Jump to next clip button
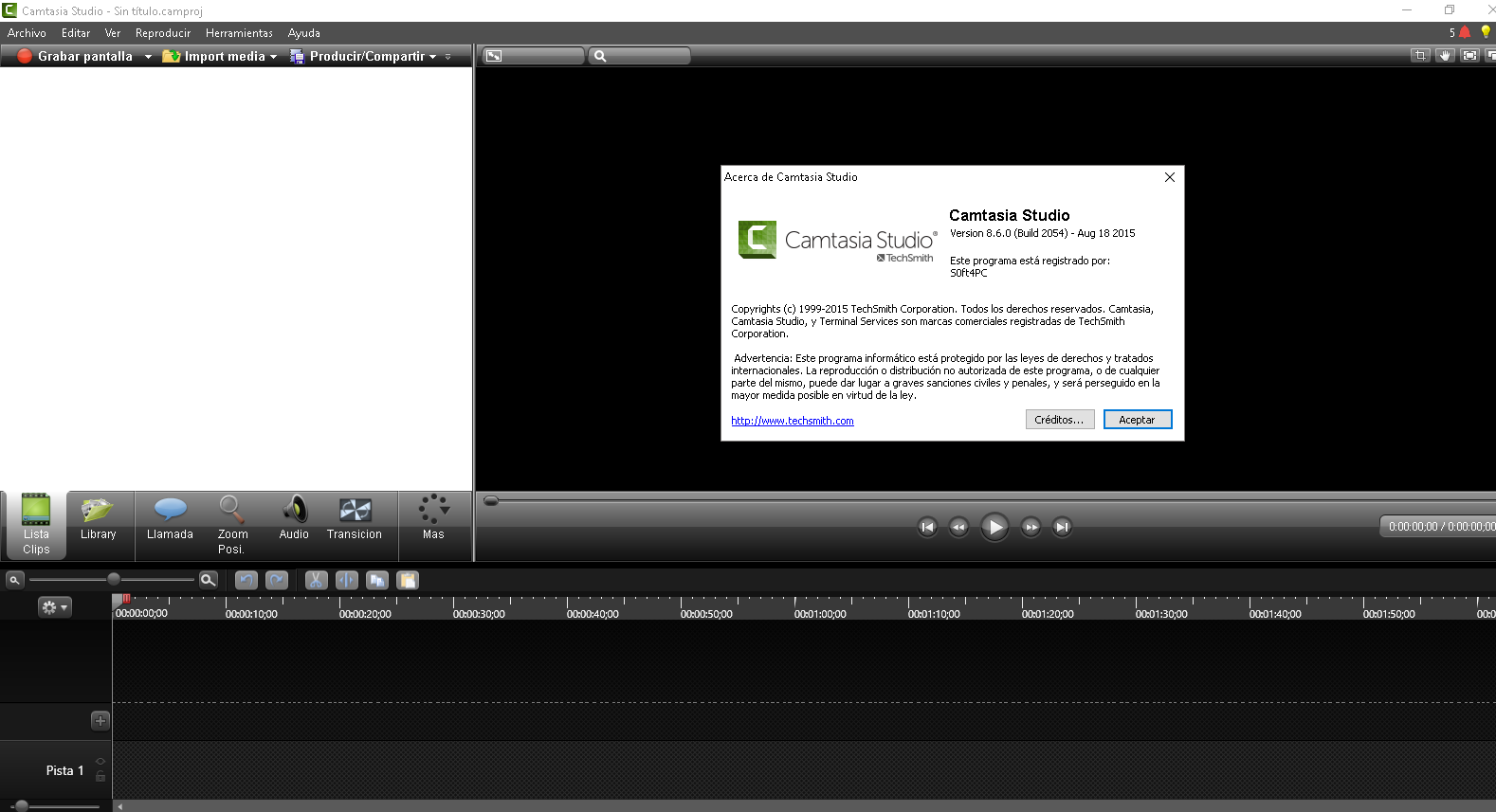Screen dimensions: 1496x812 (1062, 527)
